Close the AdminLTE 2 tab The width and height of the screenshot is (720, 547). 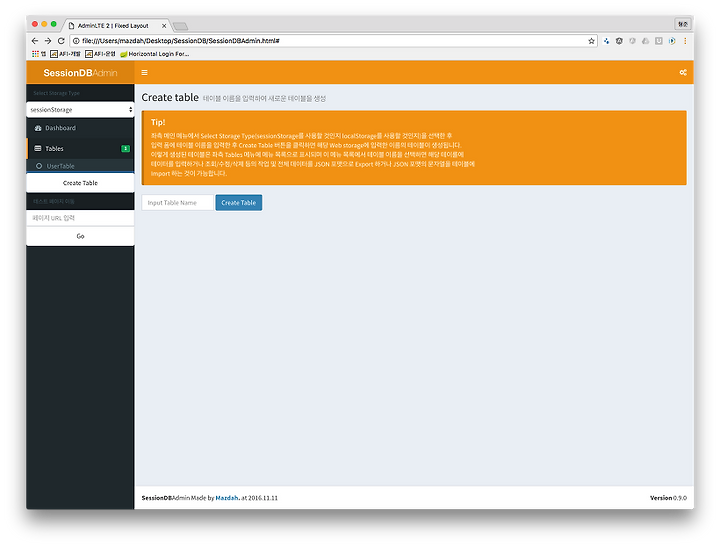click(x=164, y=26)
